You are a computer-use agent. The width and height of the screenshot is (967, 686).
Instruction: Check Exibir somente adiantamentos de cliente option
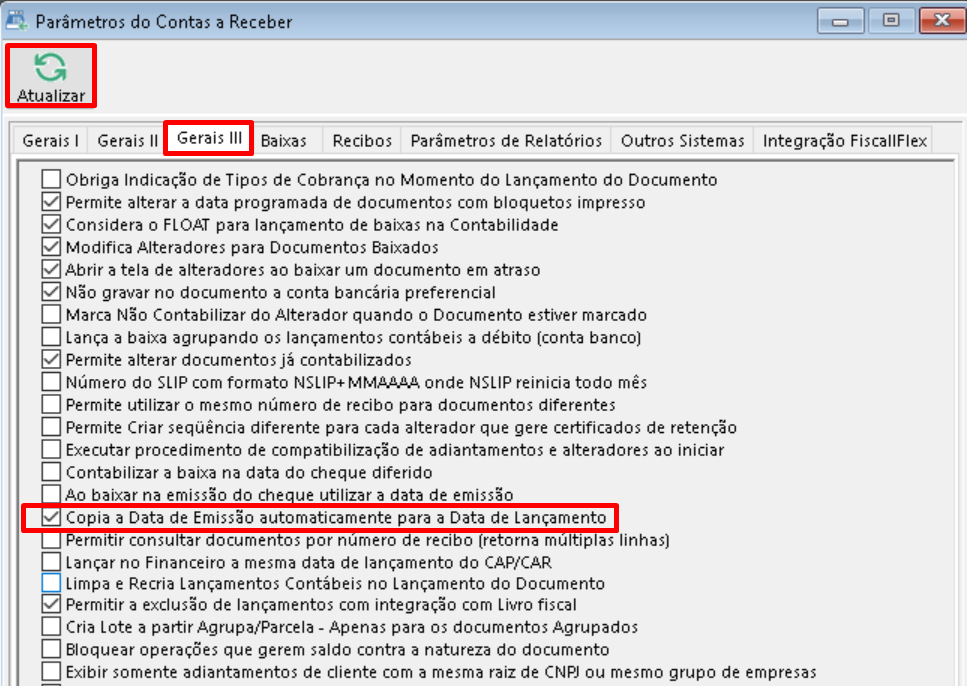51,672
